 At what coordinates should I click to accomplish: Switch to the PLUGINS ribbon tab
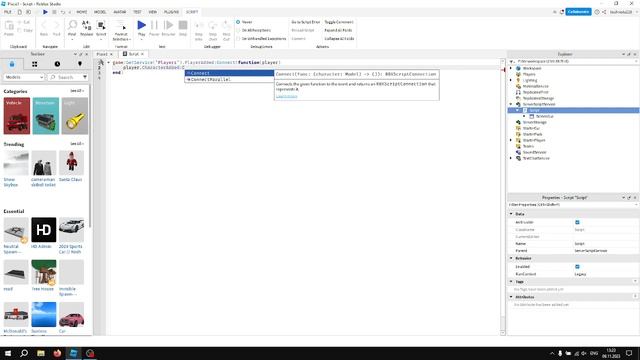click(171, 12)
